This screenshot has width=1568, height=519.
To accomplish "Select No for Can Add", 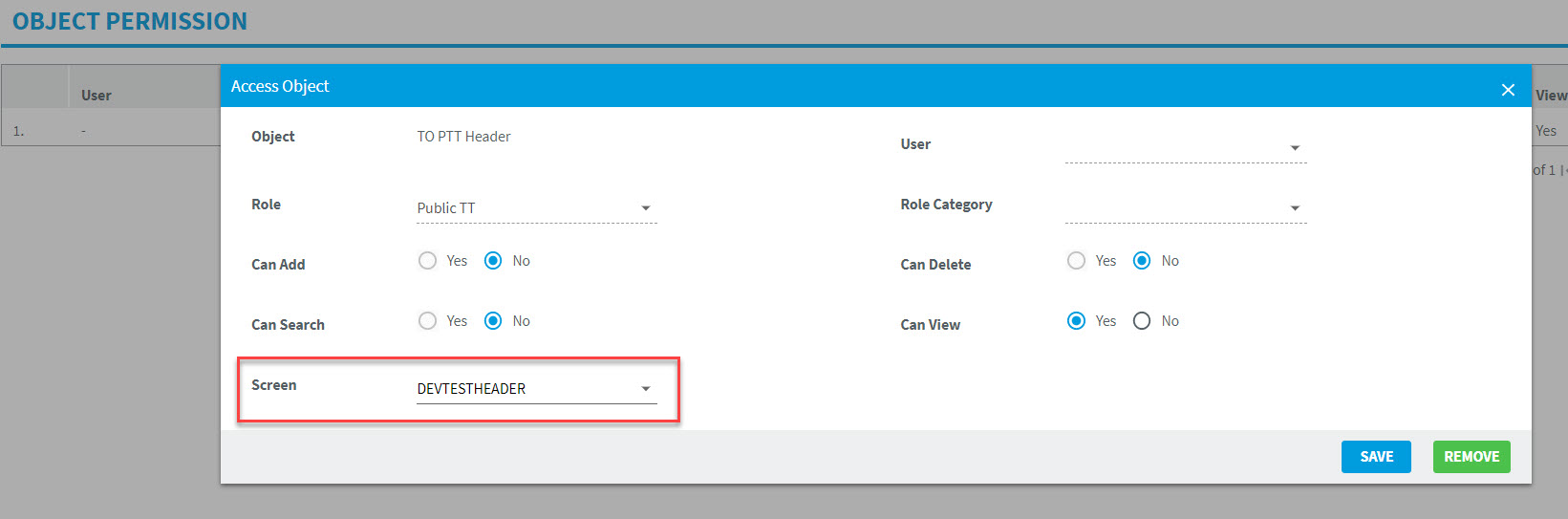I will tap(493, 261).
